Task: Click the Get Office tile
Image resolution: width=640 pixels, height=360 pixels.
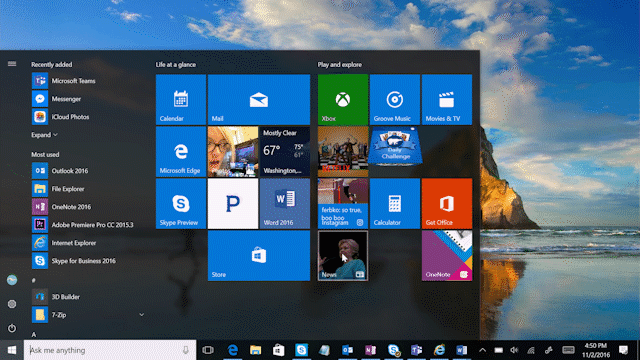Action: 447,204
